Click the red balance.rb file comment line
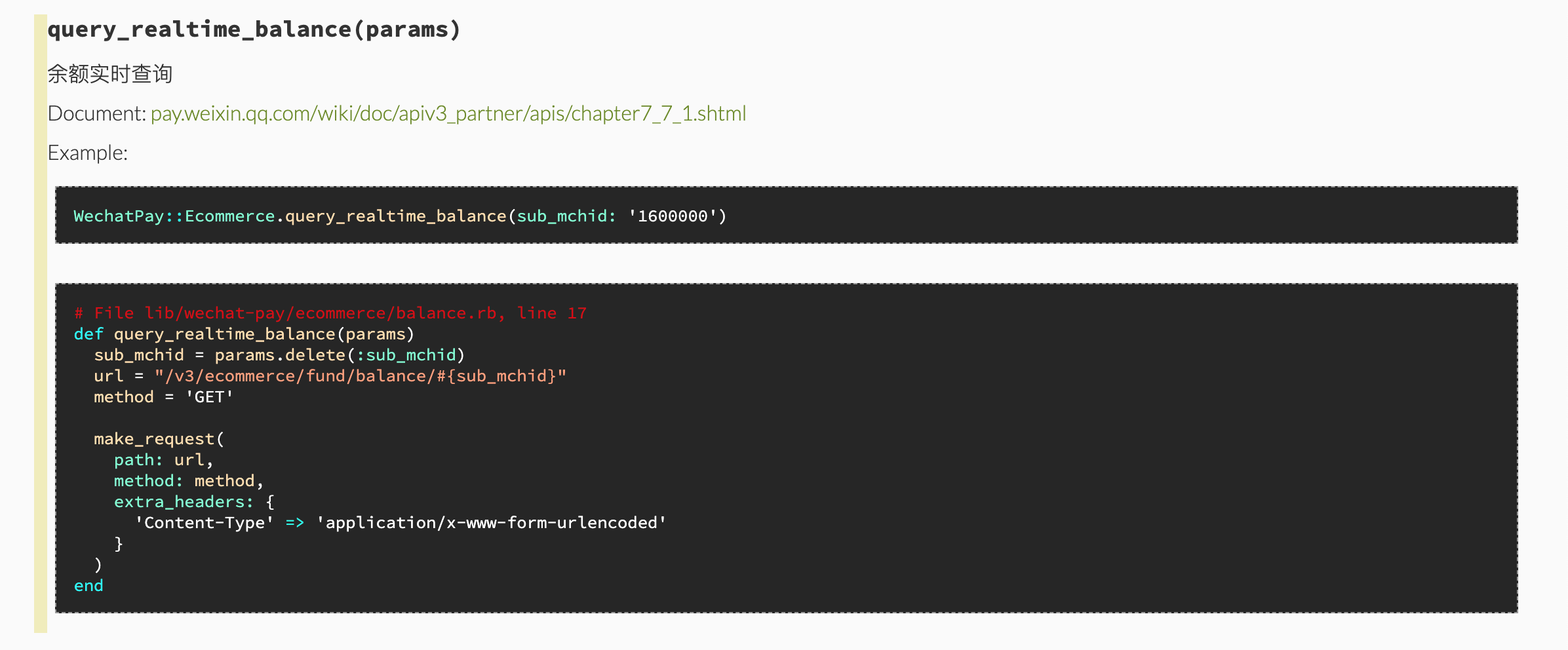Screen dimensions: 1568x650 point(330,313)
